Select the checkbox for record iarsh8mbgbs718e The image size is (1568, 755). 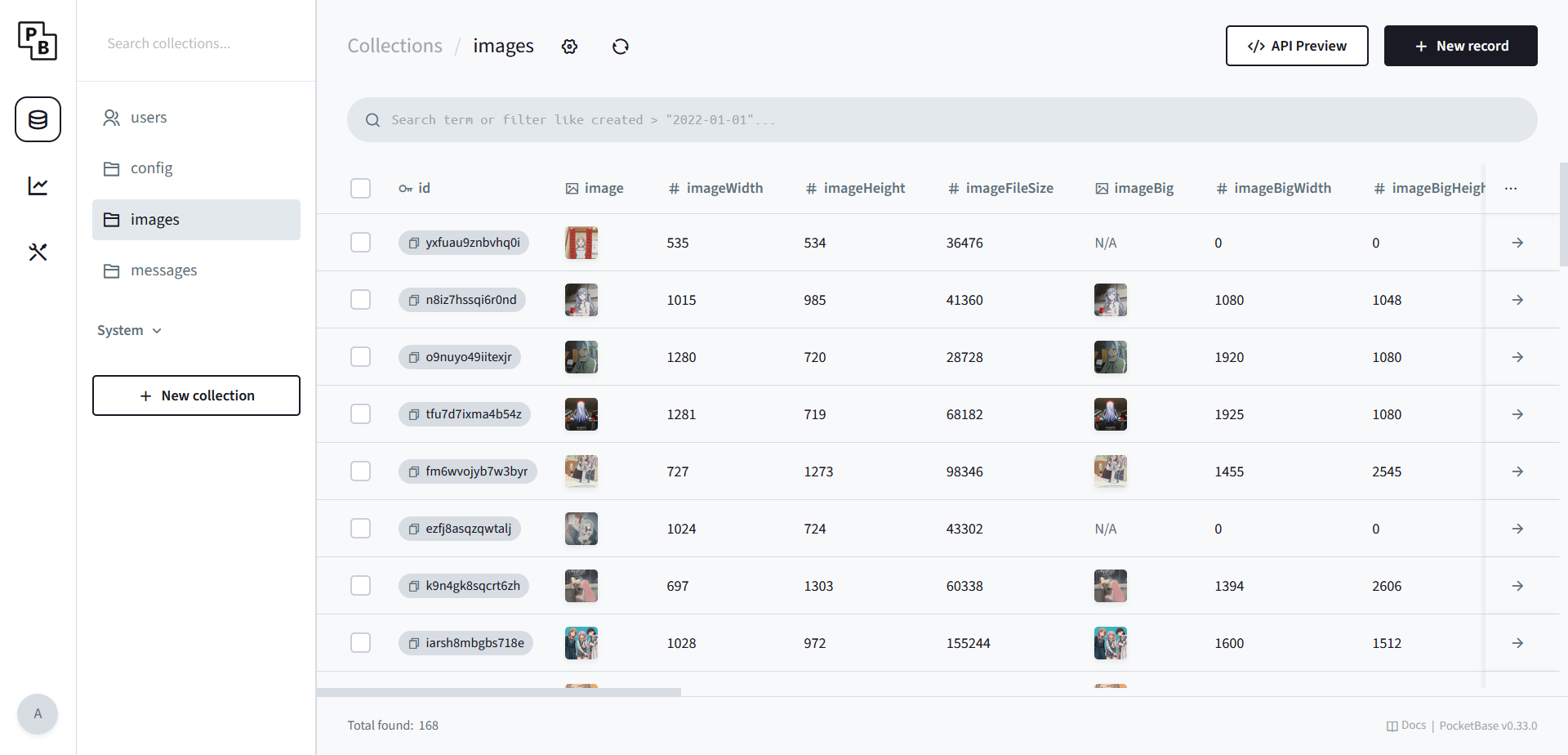360,643
